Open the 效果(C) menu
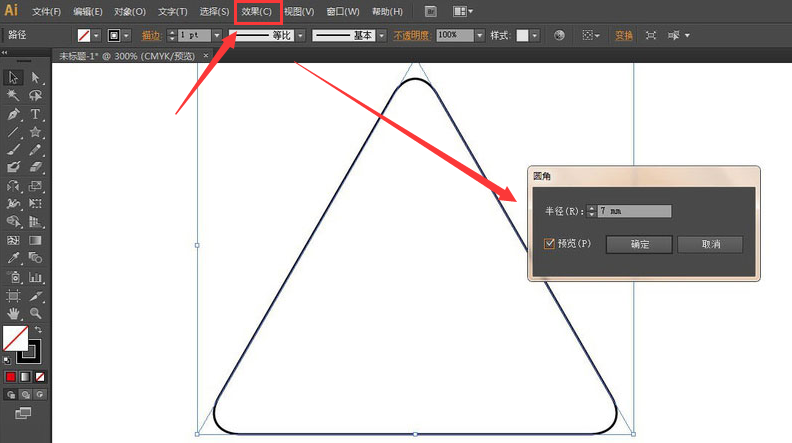Image resolution: width=792 pixels, height=443 pixels. click(x=256, y=12)
